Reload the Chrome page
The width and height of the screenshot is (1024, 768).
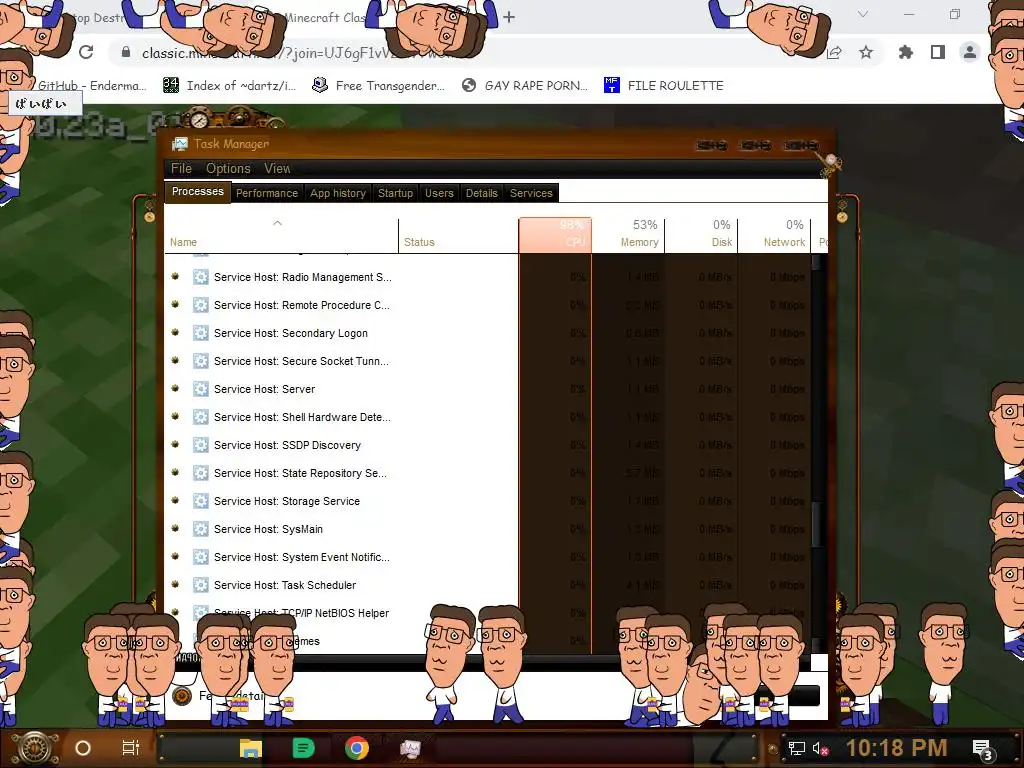point(86,52)
